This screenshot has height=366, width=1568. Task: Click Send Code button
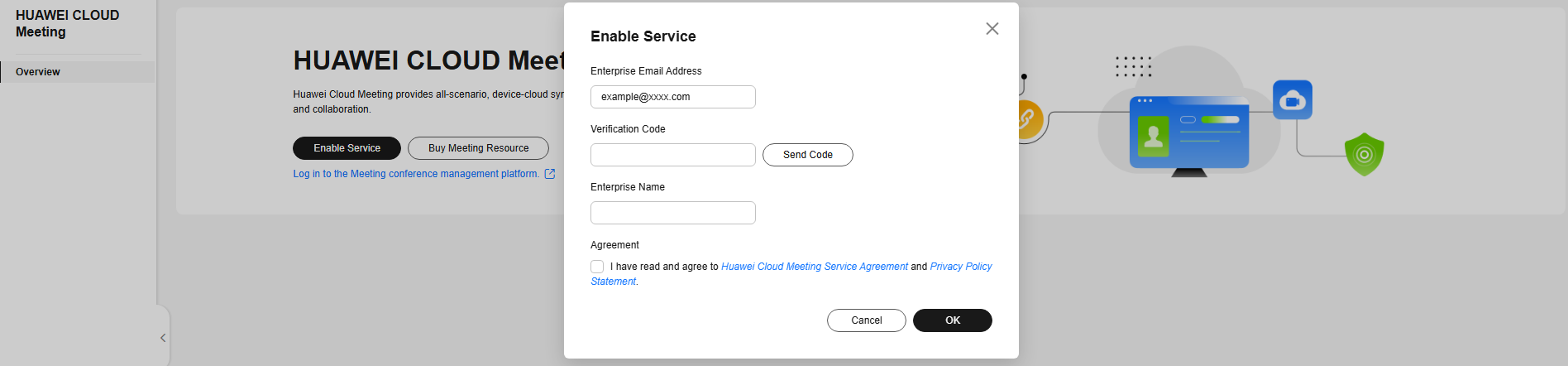coord(808,155)
